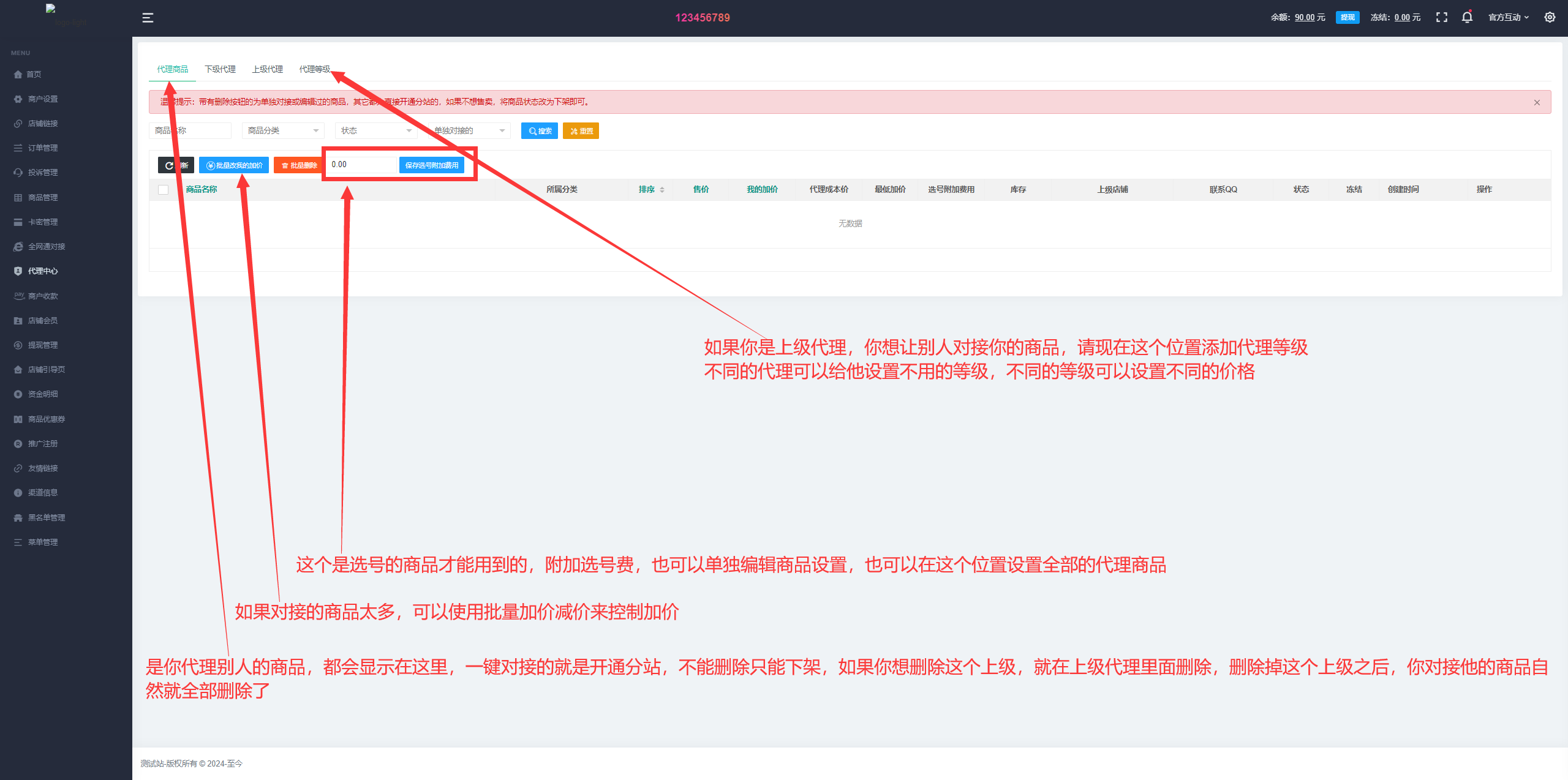Open 全网通对接 icon in sidebar
The height and width of the screenshot is (780, 1568).
[18, 246]
